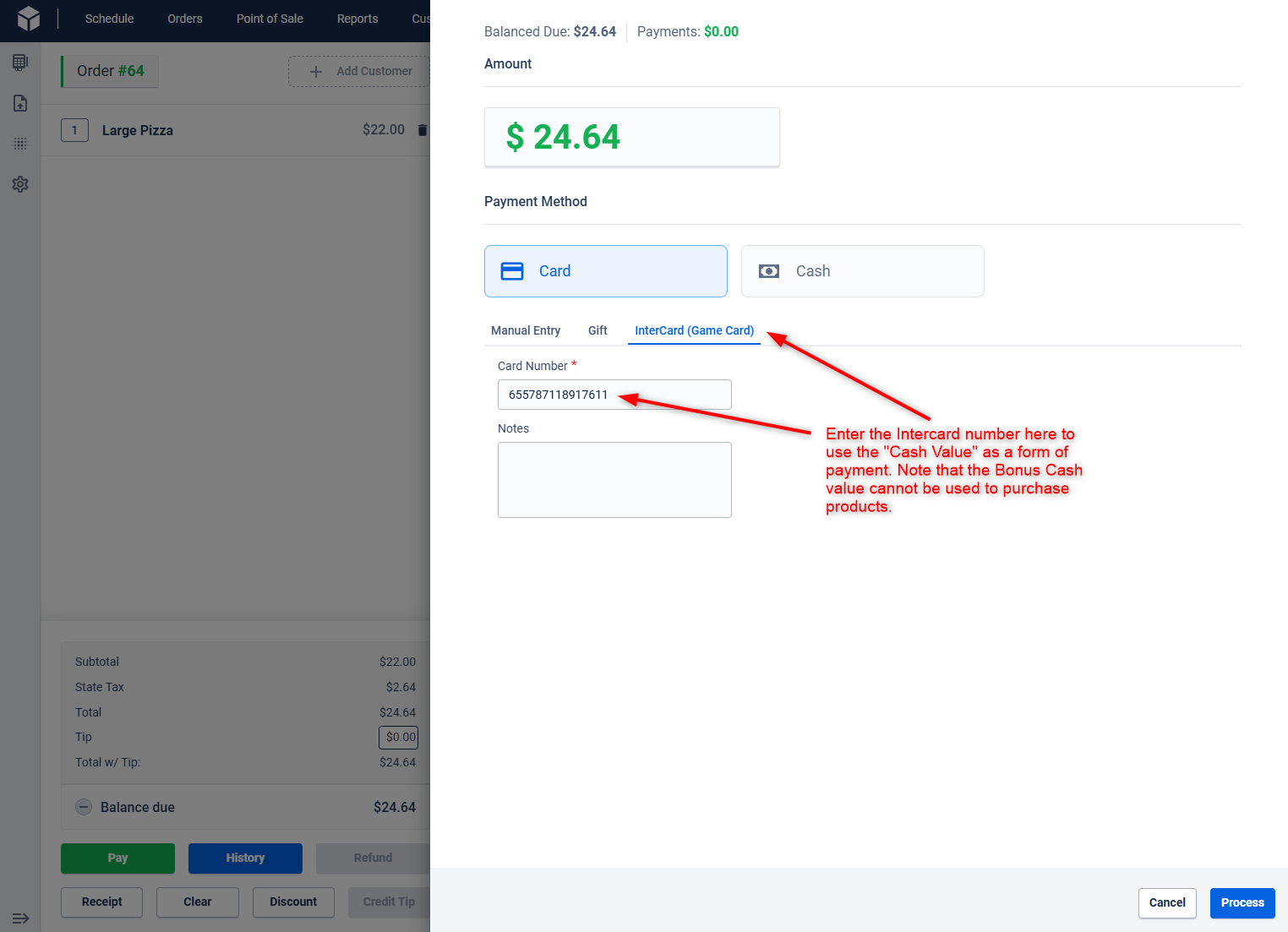Switch to the Gift tab
The width and height of the screenshot is (1288, 932).
click(x=598, y=330)
